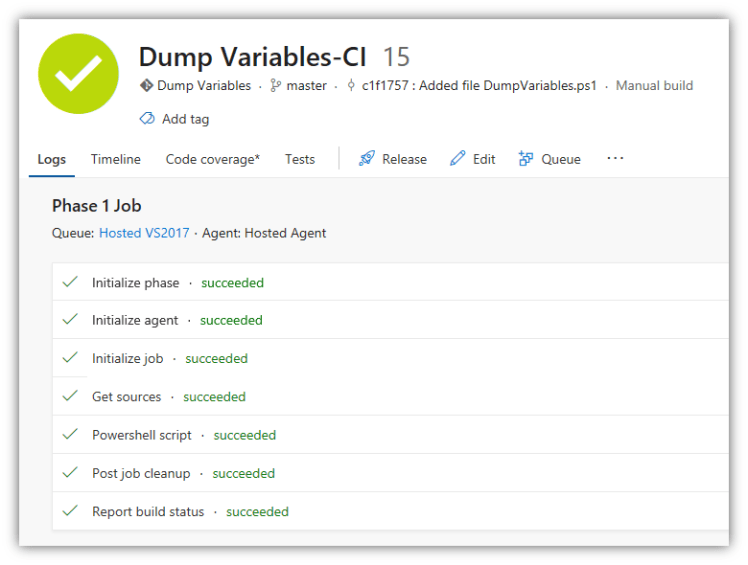The height and width of the screenshot is (565, 748).
Task: Click the Release rocket icon
Action: pos(367,159)
